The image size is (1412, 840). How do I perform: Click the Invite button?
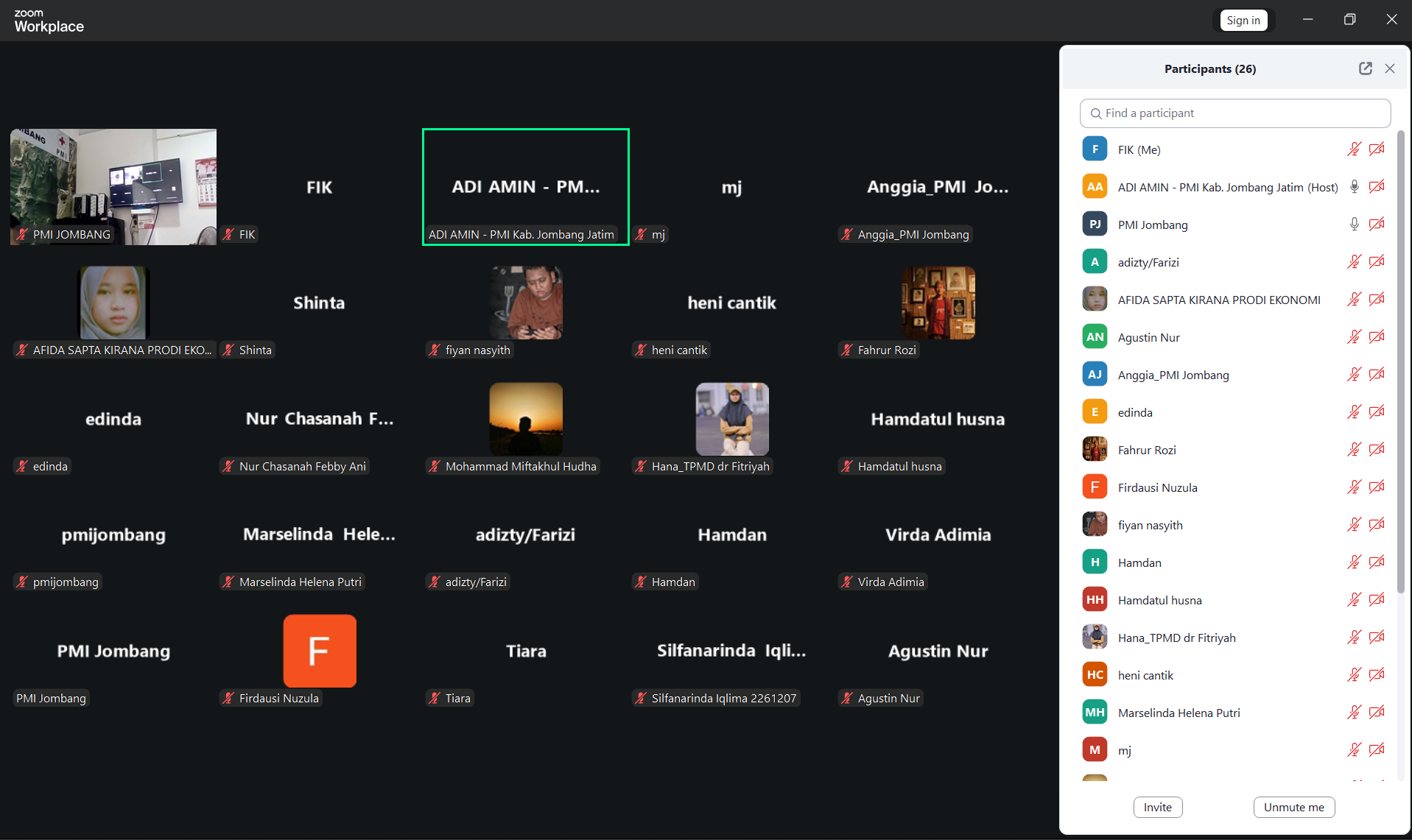pyautogui.click(x=1157, y=807)
